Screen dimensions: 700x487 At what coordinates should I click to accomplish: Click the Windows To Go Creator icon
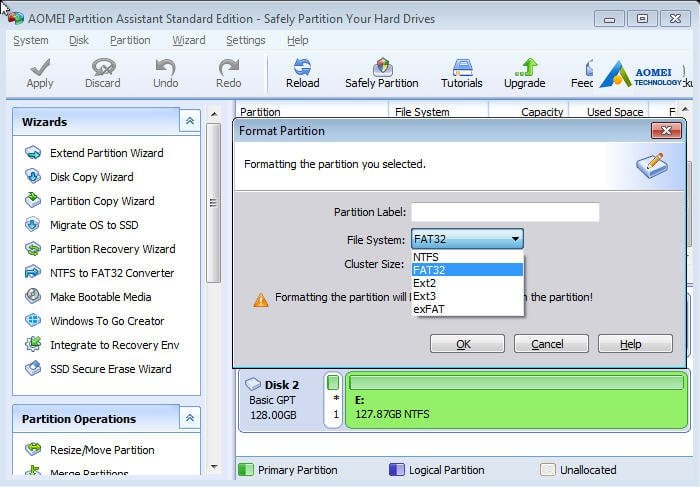click(x=33, y=321)
